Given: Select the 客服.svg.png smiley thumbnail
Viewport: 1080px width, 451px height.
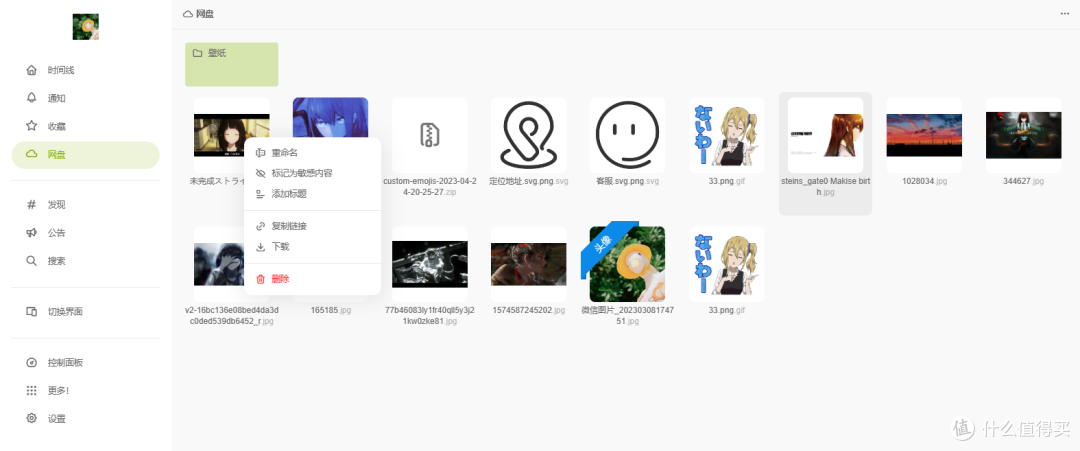Looking at the screenshot, I should [627, 135].
